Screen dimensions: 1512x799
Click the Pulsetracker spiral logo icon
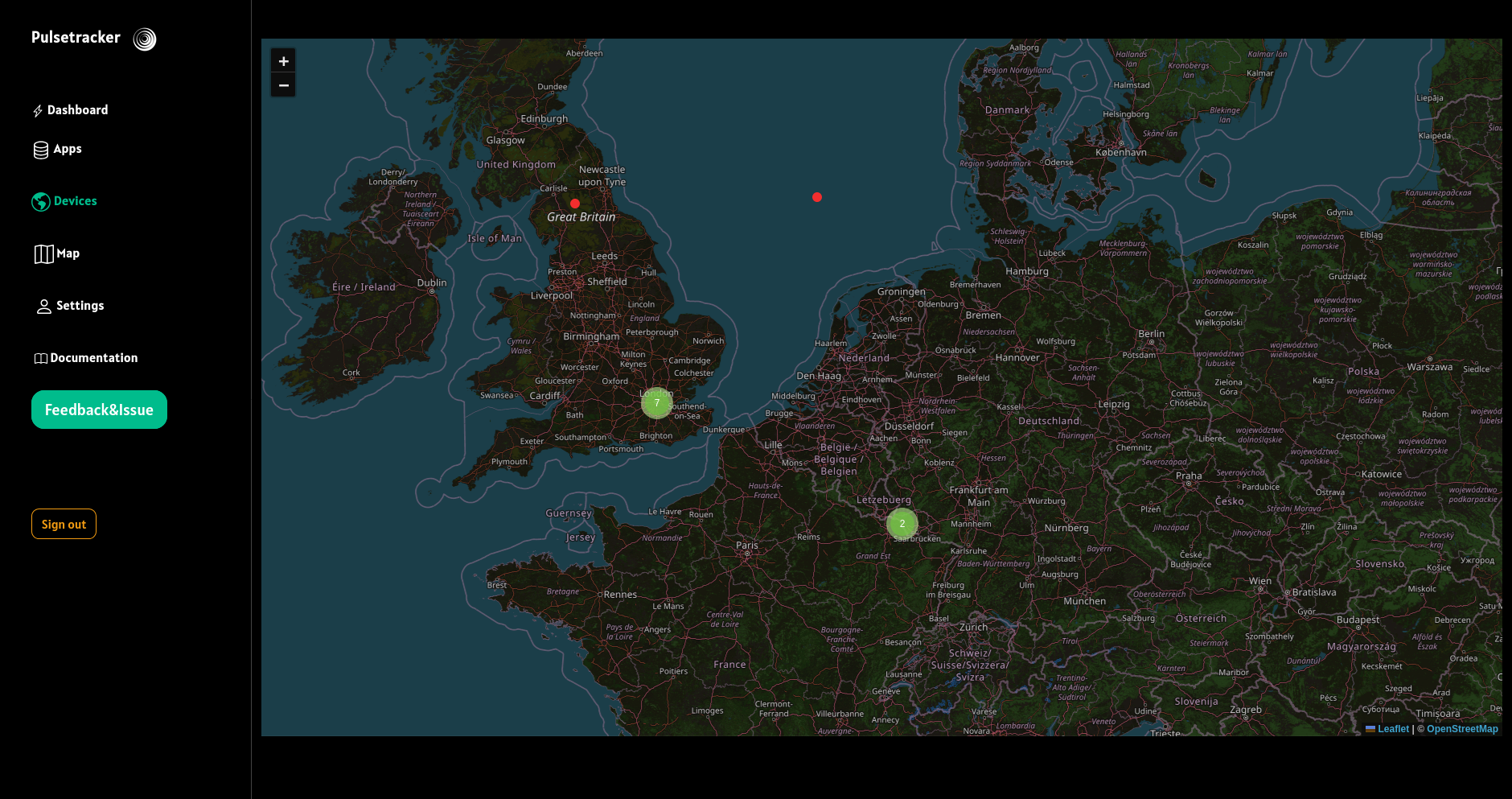click(145, 39)
